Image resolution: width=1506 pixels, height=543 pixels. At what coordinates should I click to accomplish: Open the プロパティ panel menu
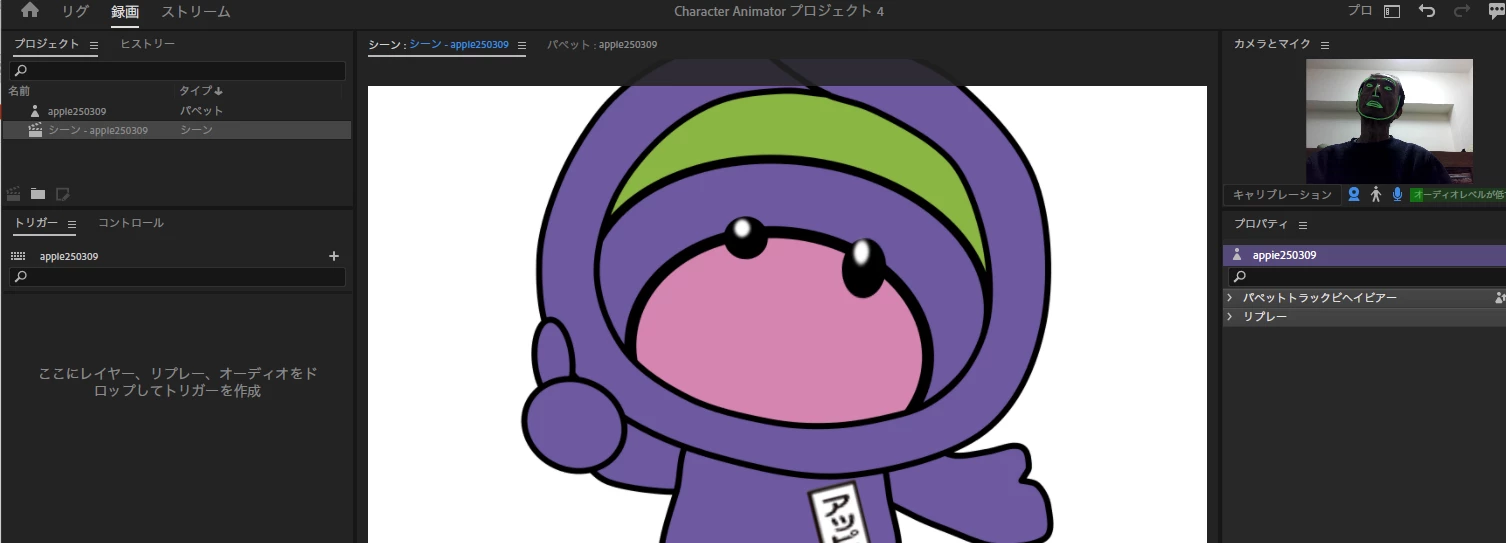coord(1302,225)
